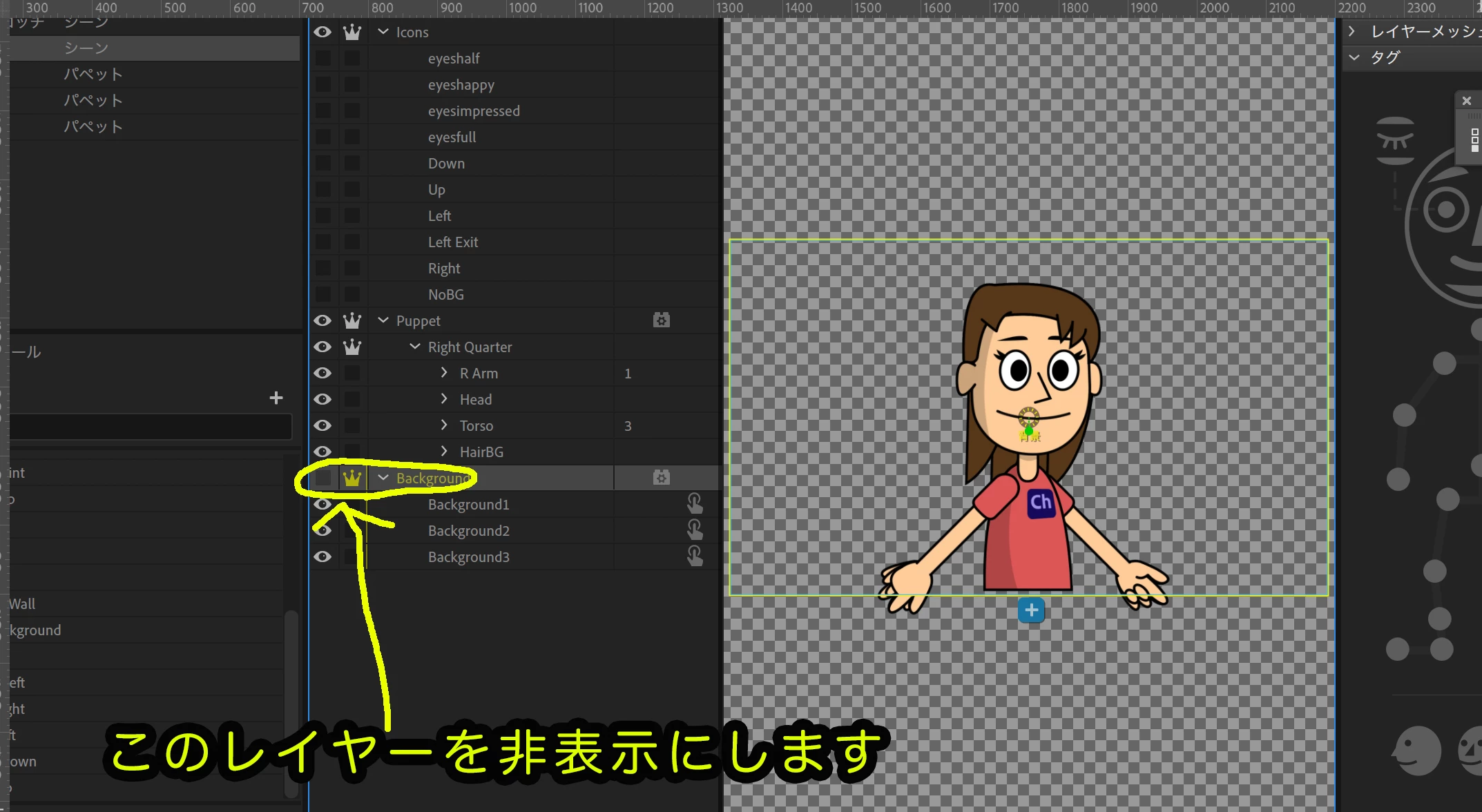Toggle visibility of the Background group layer
The width and height of the screenshot is (1482, 812).
[x=323, y=478]
